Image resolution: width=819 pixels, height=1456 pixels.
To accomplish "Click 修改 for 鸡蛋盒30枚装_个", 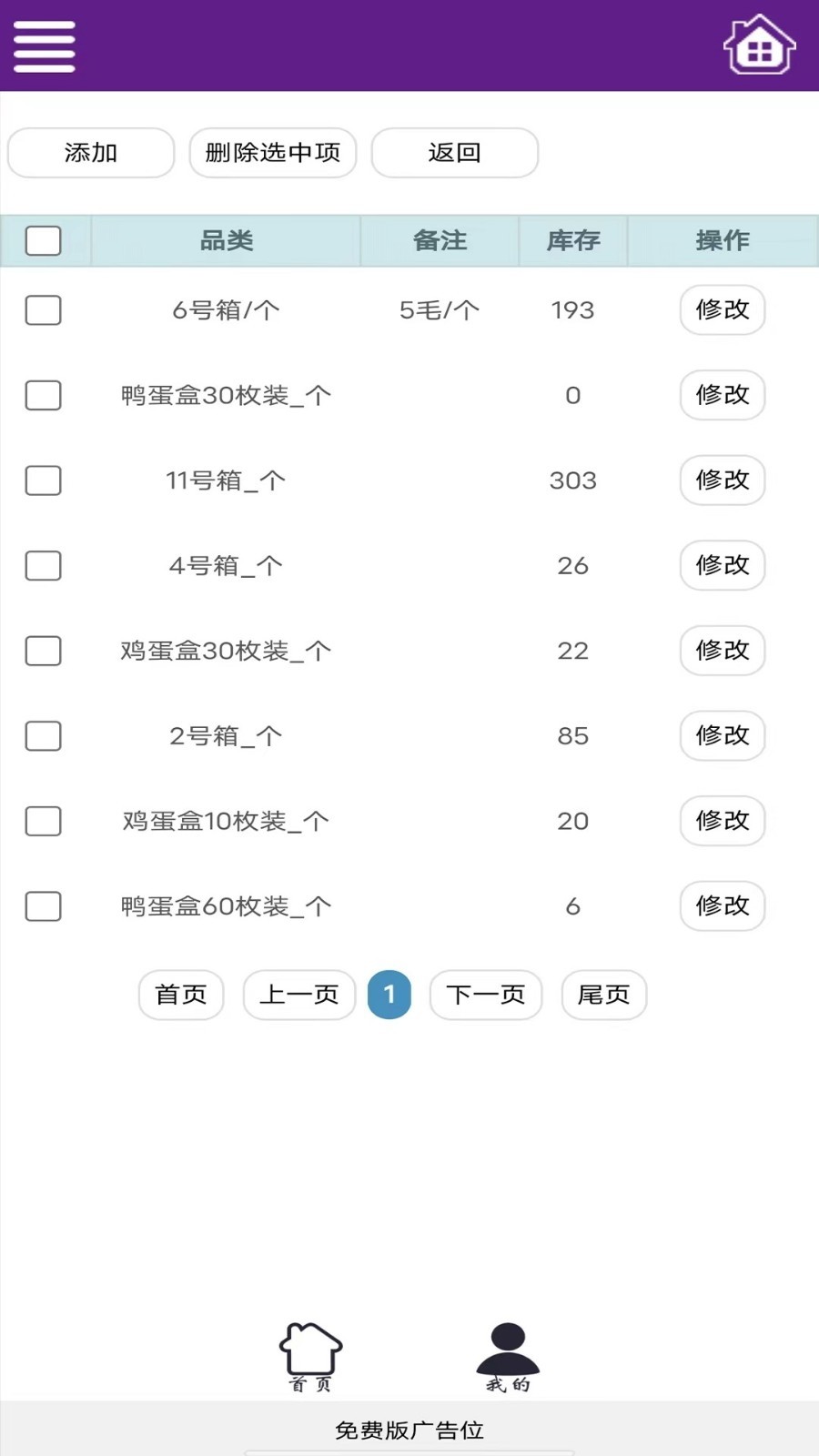I will (722, 650).
